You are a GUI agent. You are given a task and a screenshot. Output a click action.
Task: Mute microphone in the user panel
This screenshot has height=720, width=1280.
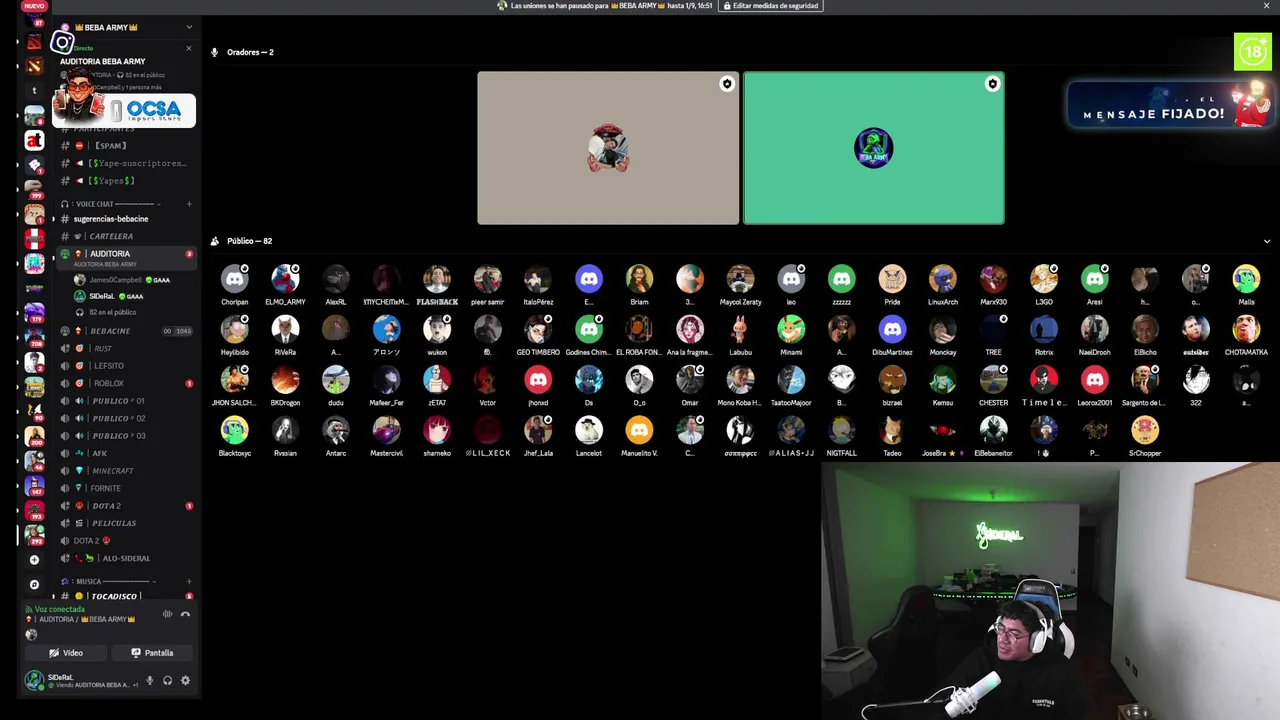(x=150, y=680)
